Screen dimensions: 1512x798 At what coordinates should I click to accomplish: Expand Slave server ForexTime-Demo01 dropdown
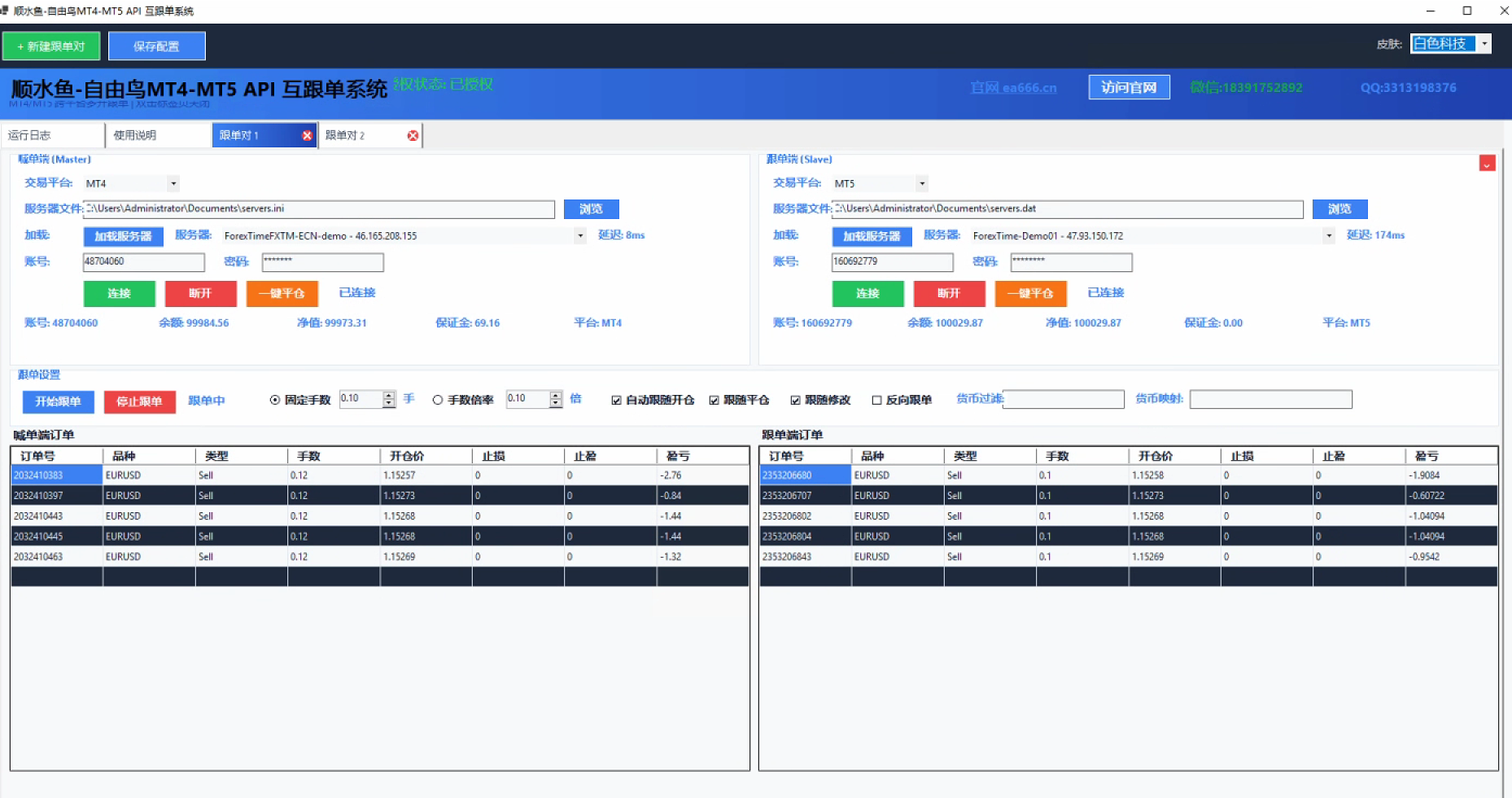pos(1329,236)
